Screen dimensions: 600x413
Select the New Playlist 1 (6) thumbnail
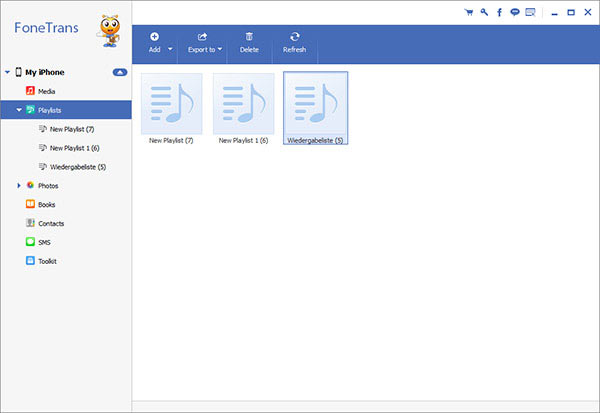click(243, 104)
